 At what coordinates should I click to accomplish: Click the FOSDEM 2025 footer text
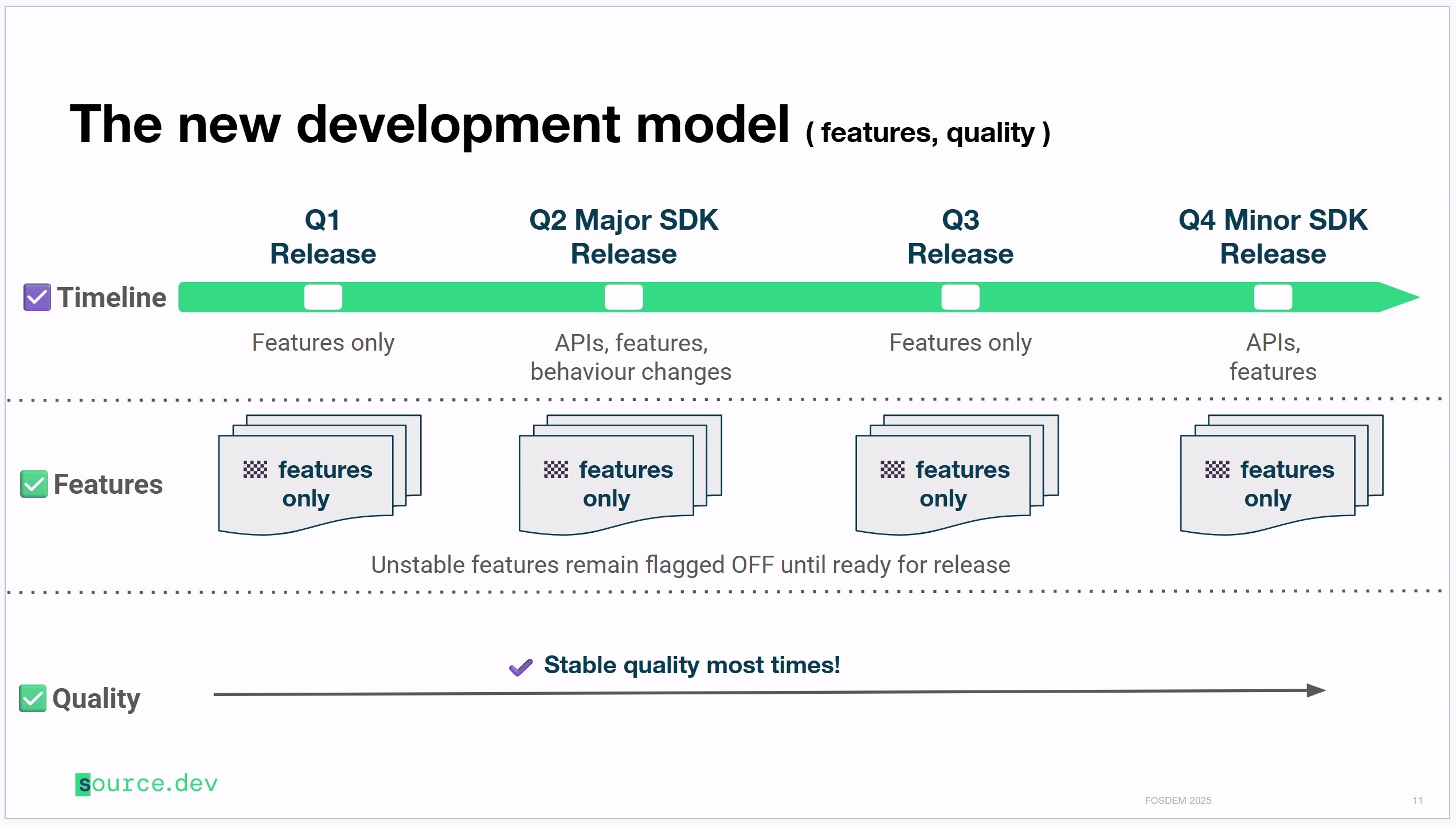[1178, 800]
